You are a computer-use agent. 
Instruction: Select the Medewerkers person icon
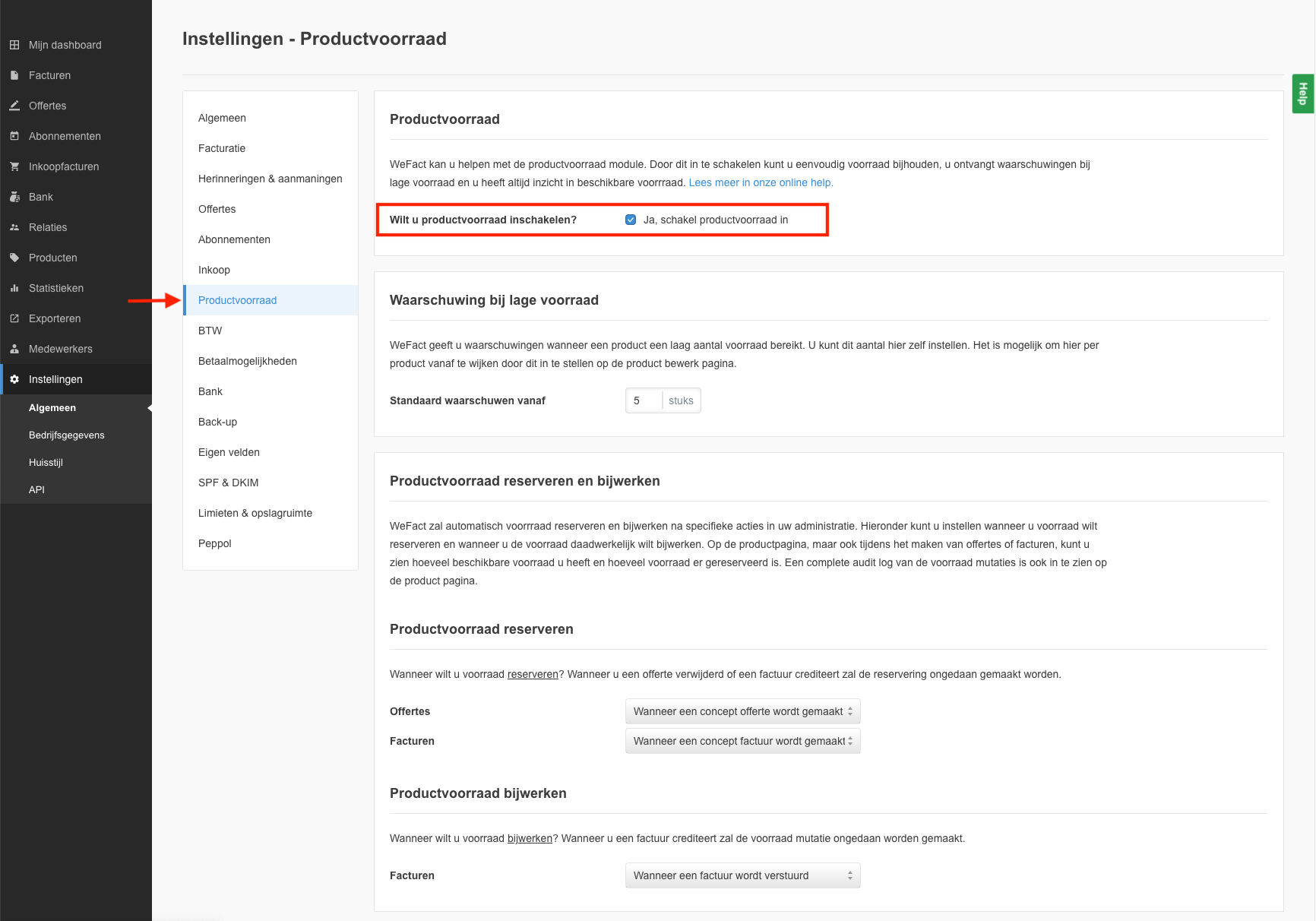[x=14, y=349]
